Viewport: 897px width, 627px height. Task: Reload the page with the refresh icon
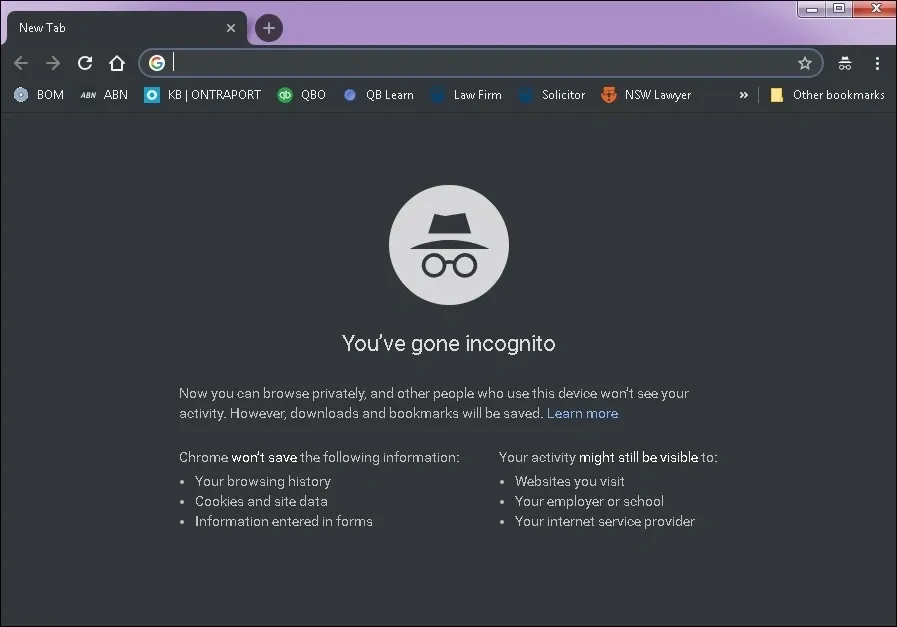click(x=85, y=63)
